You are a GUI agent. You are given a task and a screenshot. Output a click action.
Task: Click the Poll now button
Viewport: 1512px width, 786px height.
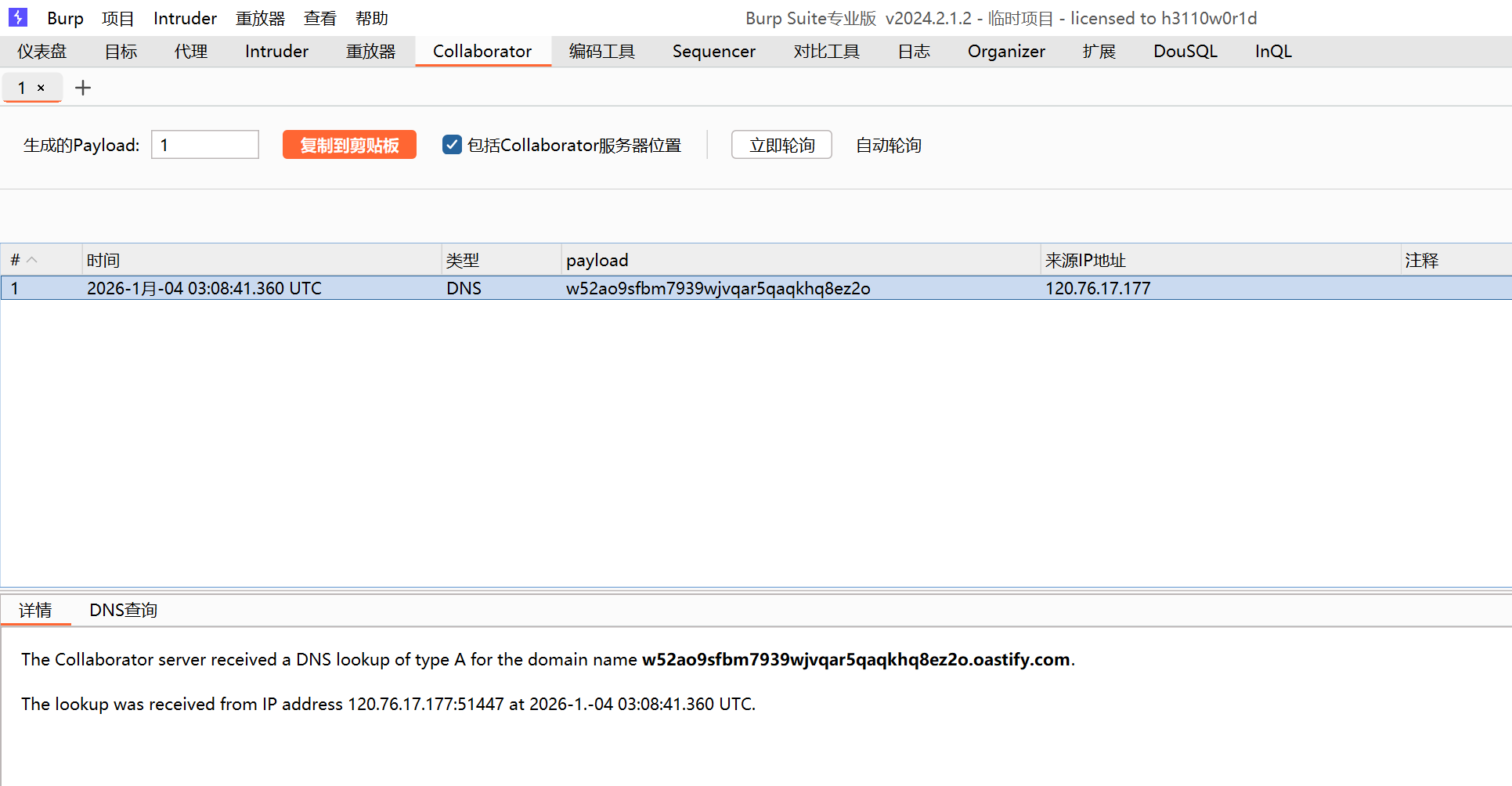pyautogui.click(x=781, y=145)
